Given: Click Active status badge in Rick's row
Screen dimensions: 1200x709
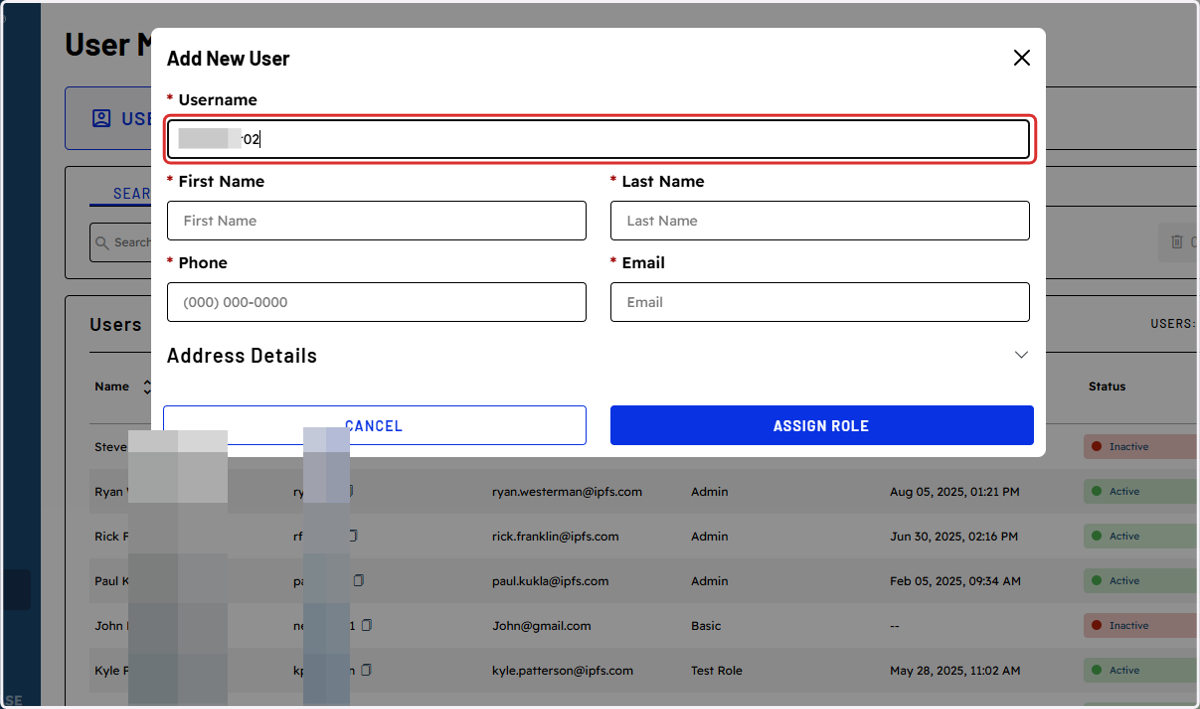Looking at the screenshot, I should point(1141,537).
